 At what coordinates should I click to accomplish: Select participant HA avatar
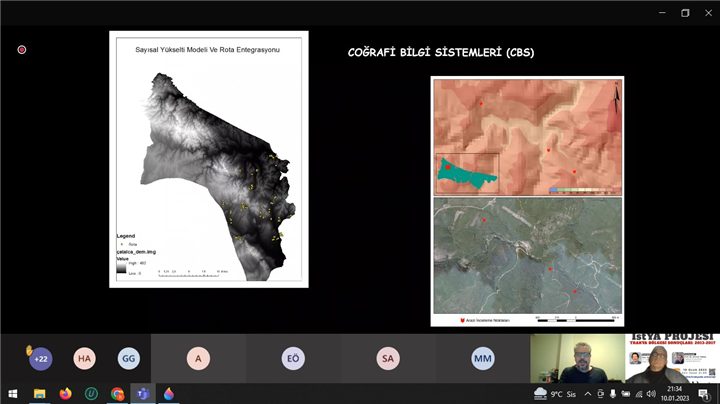pyautogui.click(x=84, y=359)
